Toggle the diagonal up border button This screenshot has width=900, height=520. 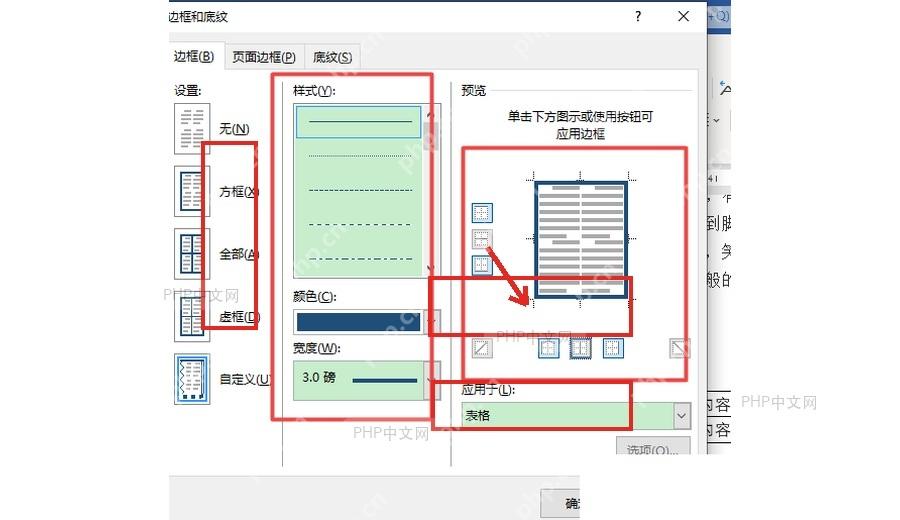[x=482, y=348]
